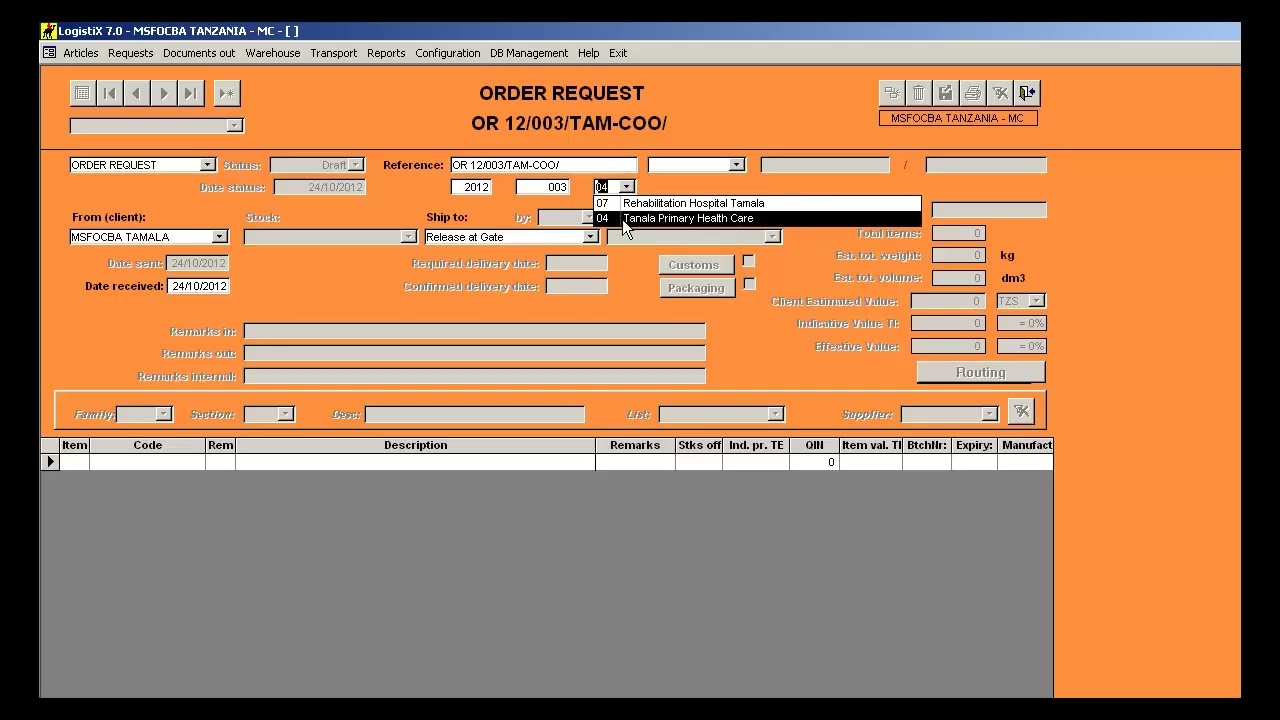Click the Remarks internal field
The width and height of the screenshot is (1280, 720).
(475, 376)
